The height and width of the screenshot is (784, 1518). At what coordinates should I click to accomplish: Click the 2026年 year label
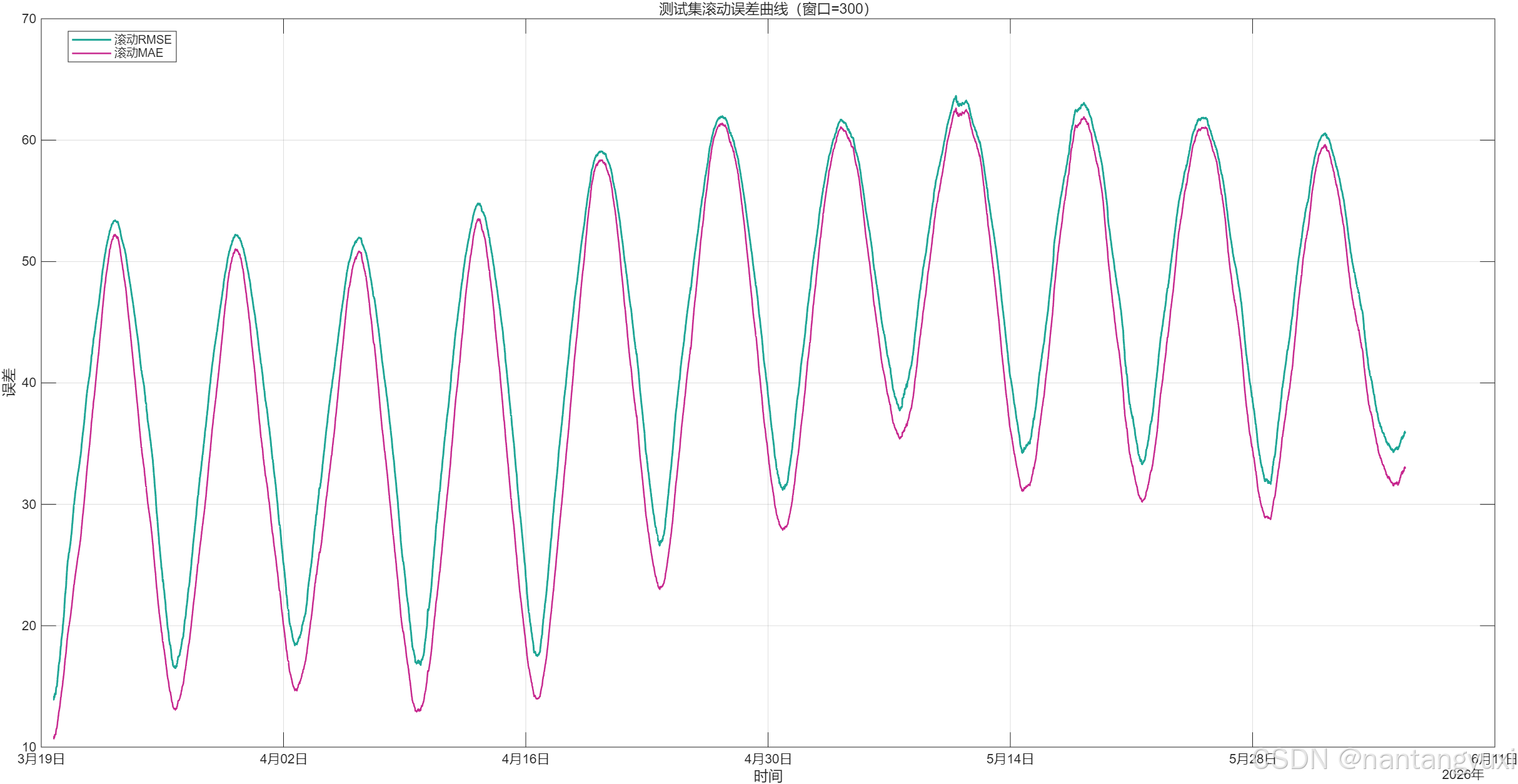pyautogui.click(x=1462, y=775)
